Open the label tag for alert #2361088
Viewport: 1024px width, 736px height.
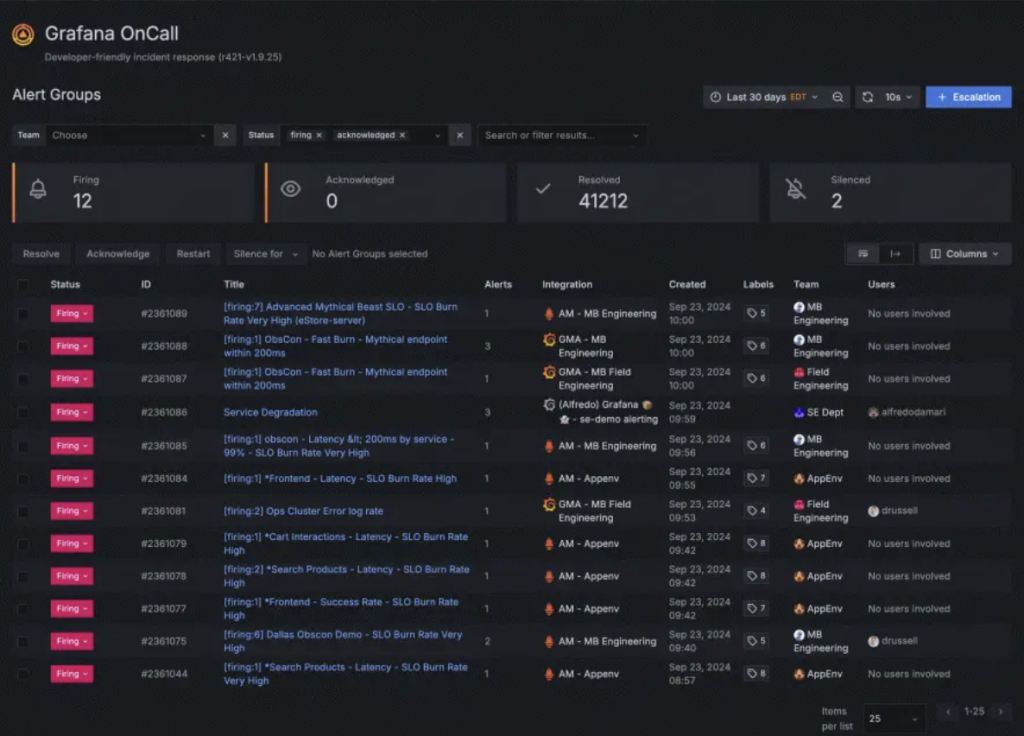[x=756, y=345]
